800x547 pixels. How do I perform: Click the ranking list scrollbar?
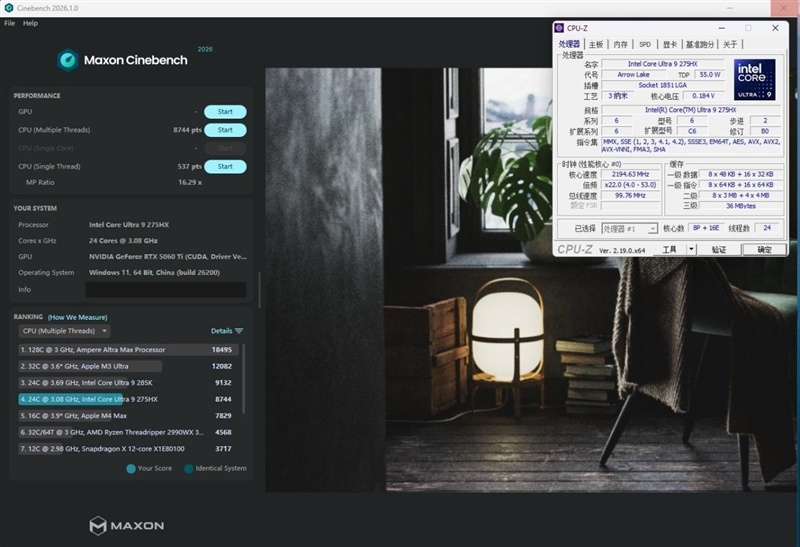(x=243, y=379)
